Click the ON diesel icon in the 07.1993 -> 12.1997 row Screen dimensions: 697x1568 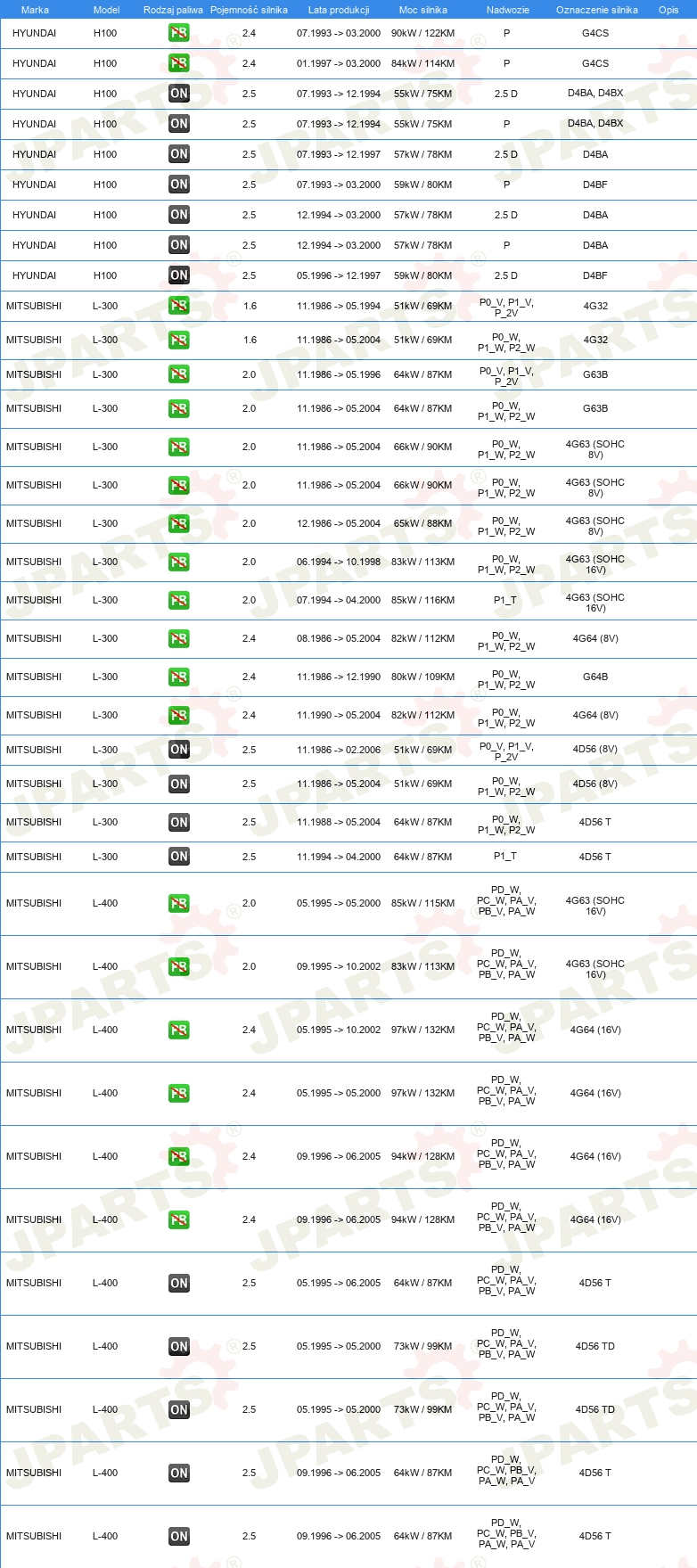click(x=179, y=154)
